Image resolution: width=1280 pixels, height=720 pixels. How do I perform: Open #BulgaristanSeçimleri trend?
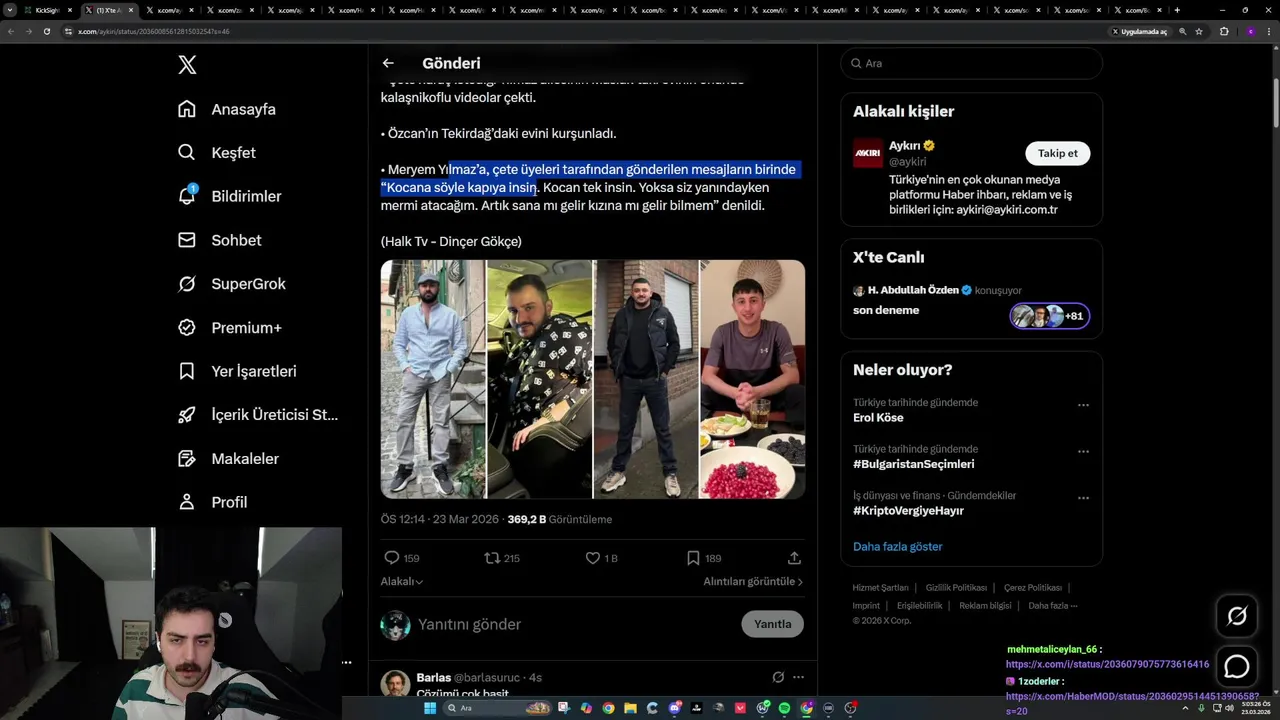(913, 464)
